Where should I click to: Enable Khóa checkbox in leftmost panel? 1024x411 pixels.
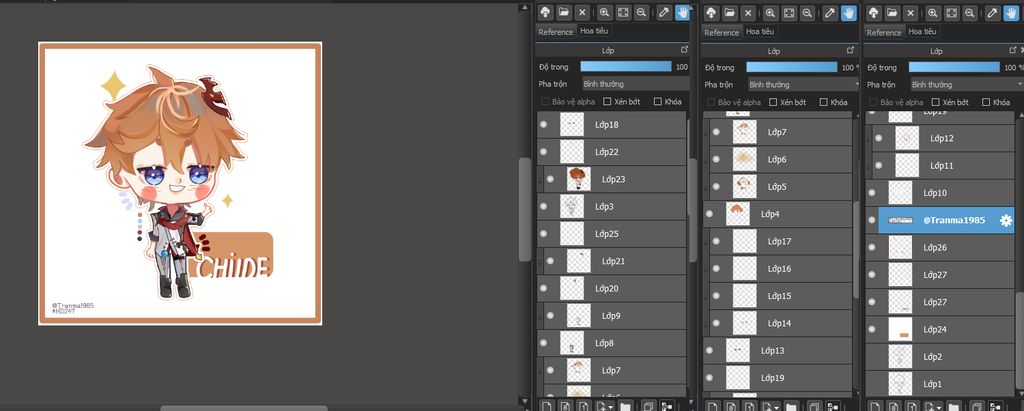click(657, 101)
